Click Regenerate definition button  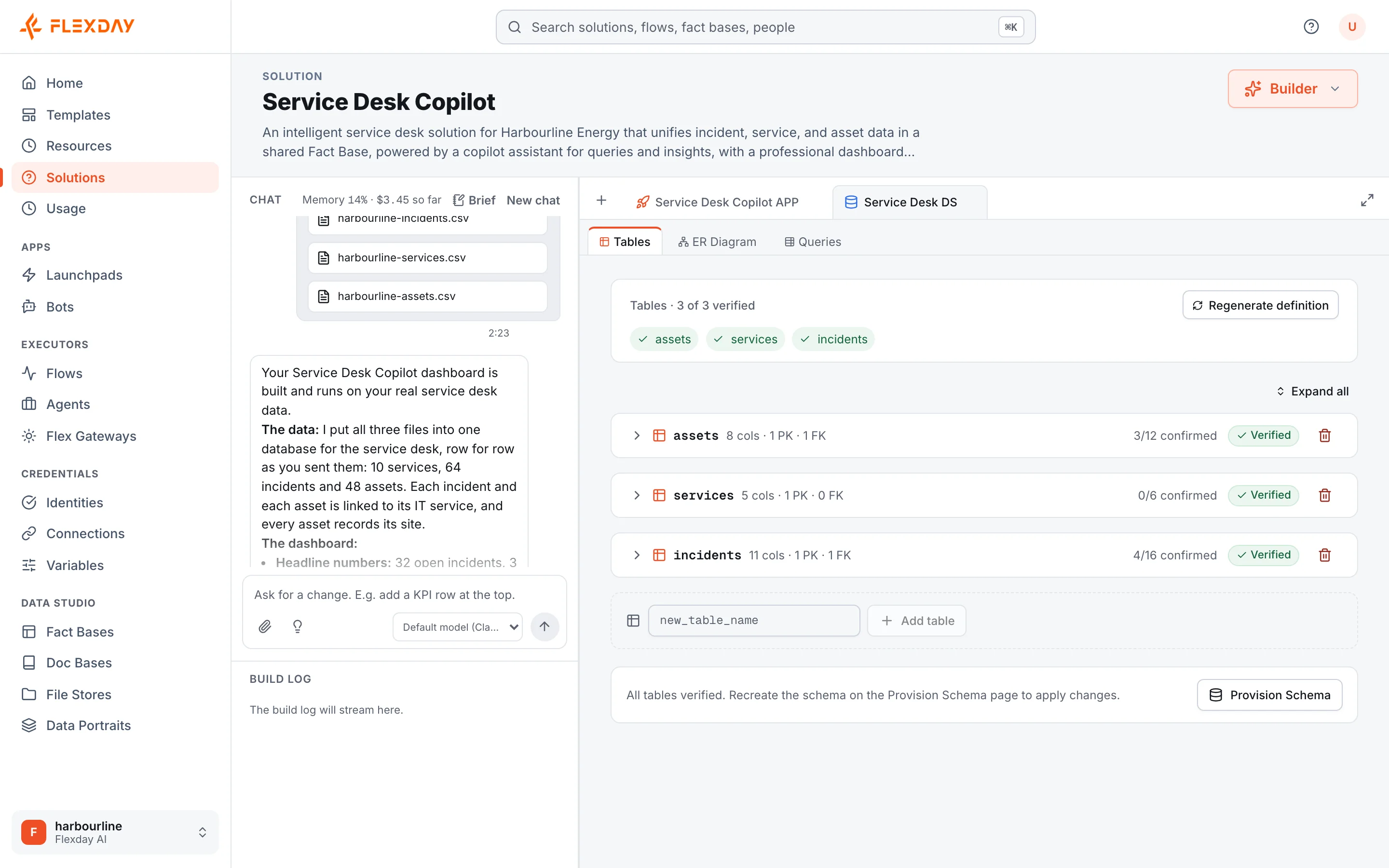1260,305
